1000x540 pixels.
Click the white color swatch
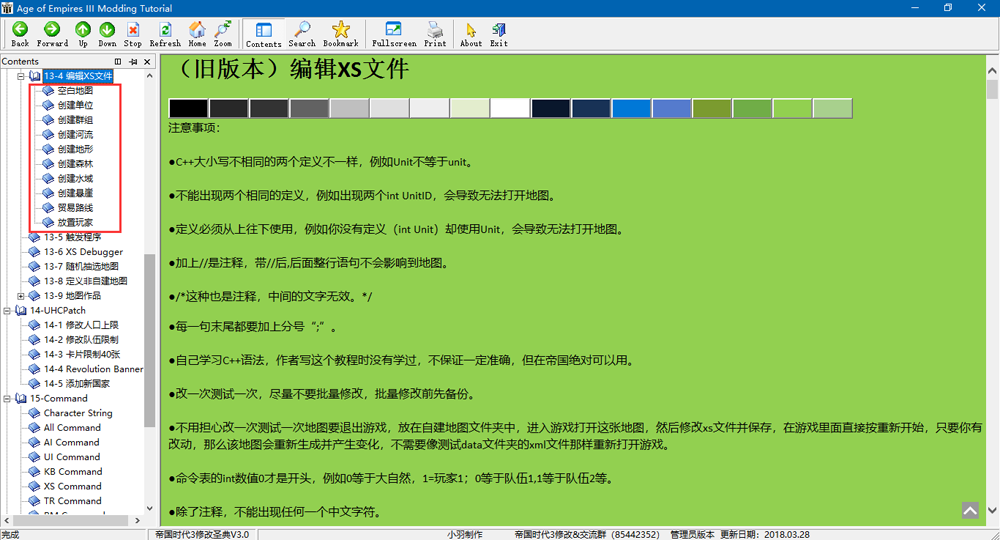510,108
